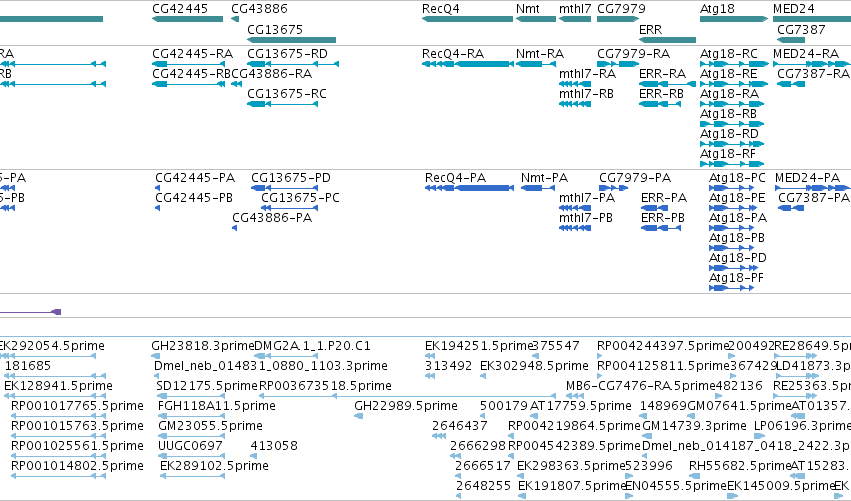Select the CG7979 gene bar
Screen dimensions: 851x501
pos(618,19)
